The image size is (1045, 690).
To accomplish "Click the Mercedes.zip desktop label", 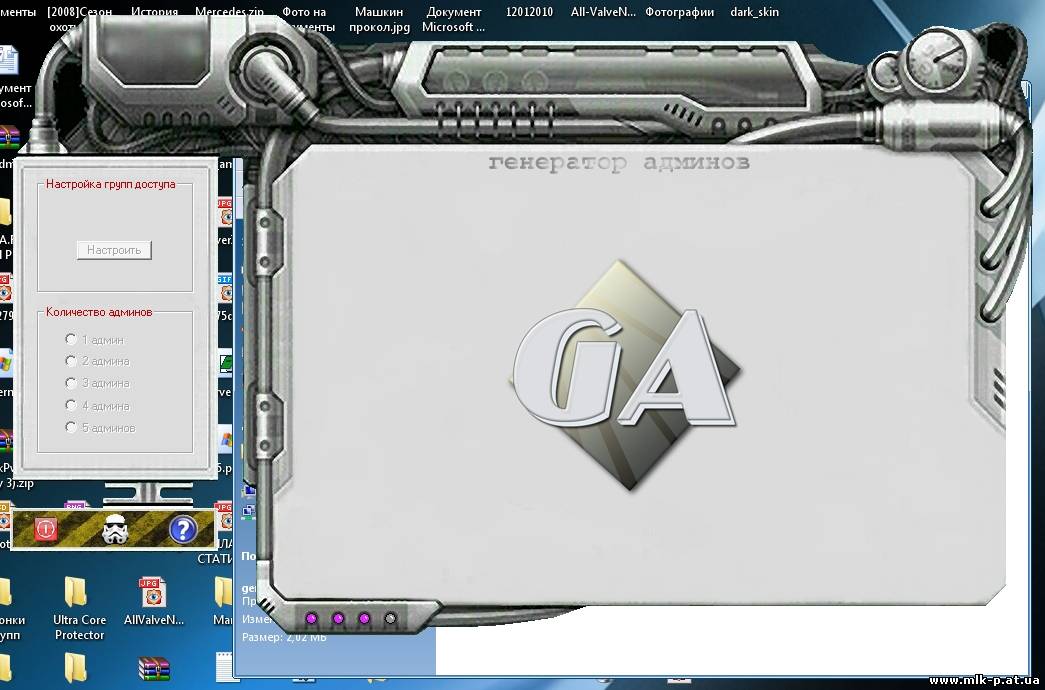I will tap(229, 12).
